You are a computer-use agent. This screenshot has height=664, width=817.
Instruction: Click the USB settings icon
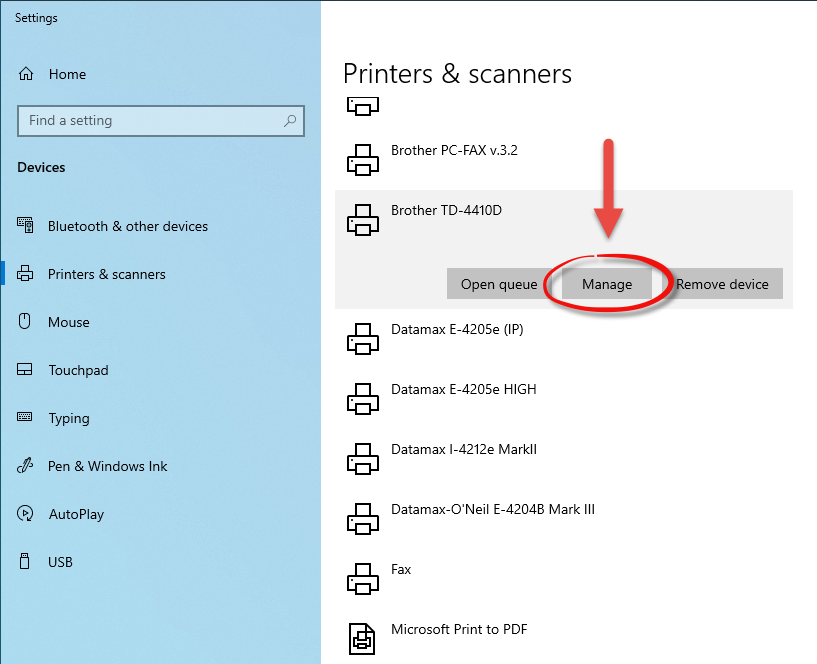tap(27, 562)
